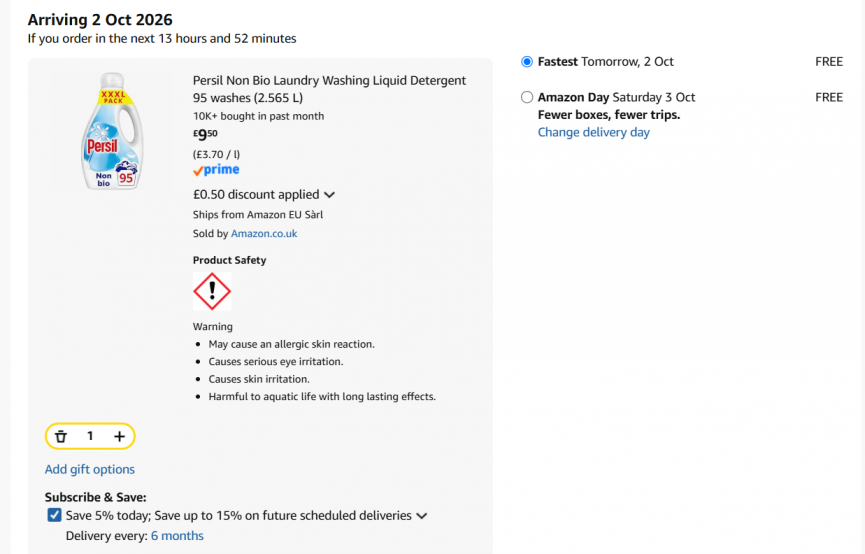Click the trash icon to remove the item
The height and width of the screenshot is (554, 865).
pos(61,436)
